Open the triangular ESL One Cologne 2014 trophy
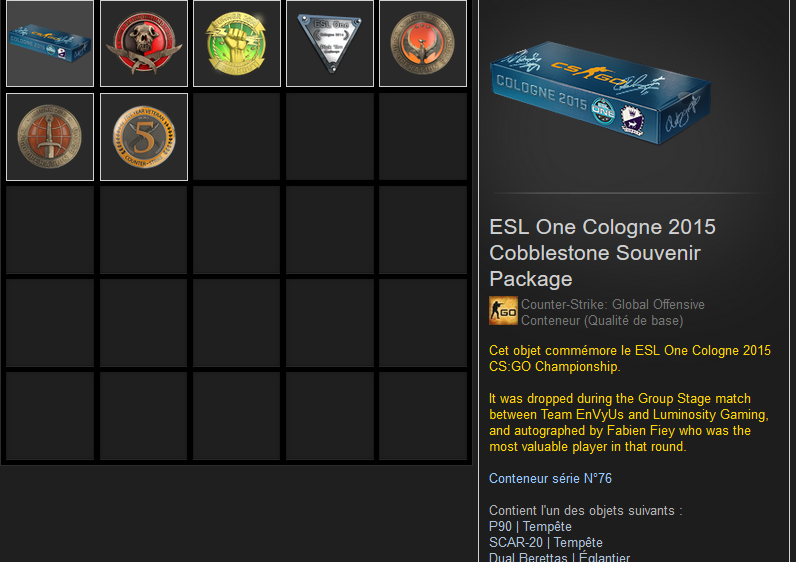This screenshot has height=562, width=796. [330, 44]
